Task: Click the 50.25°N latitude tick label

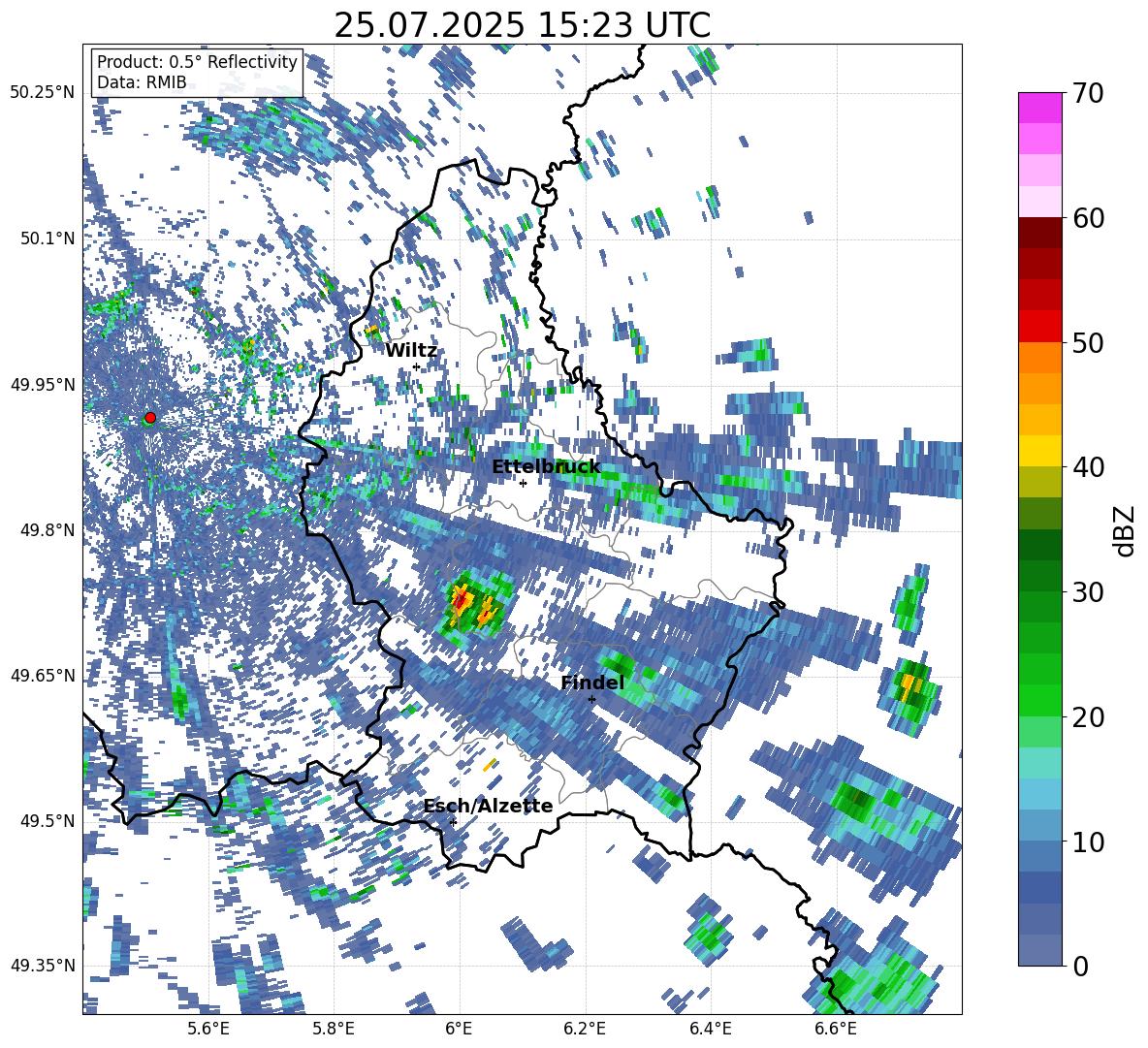Action: pos(43,93)
